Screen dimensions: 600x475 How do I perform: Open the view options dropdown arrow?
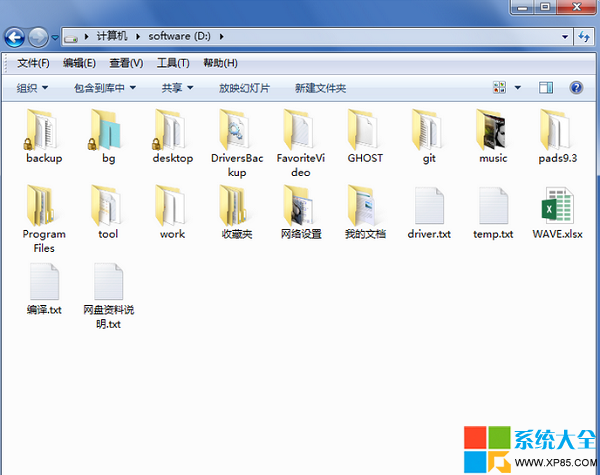point(518,88)
